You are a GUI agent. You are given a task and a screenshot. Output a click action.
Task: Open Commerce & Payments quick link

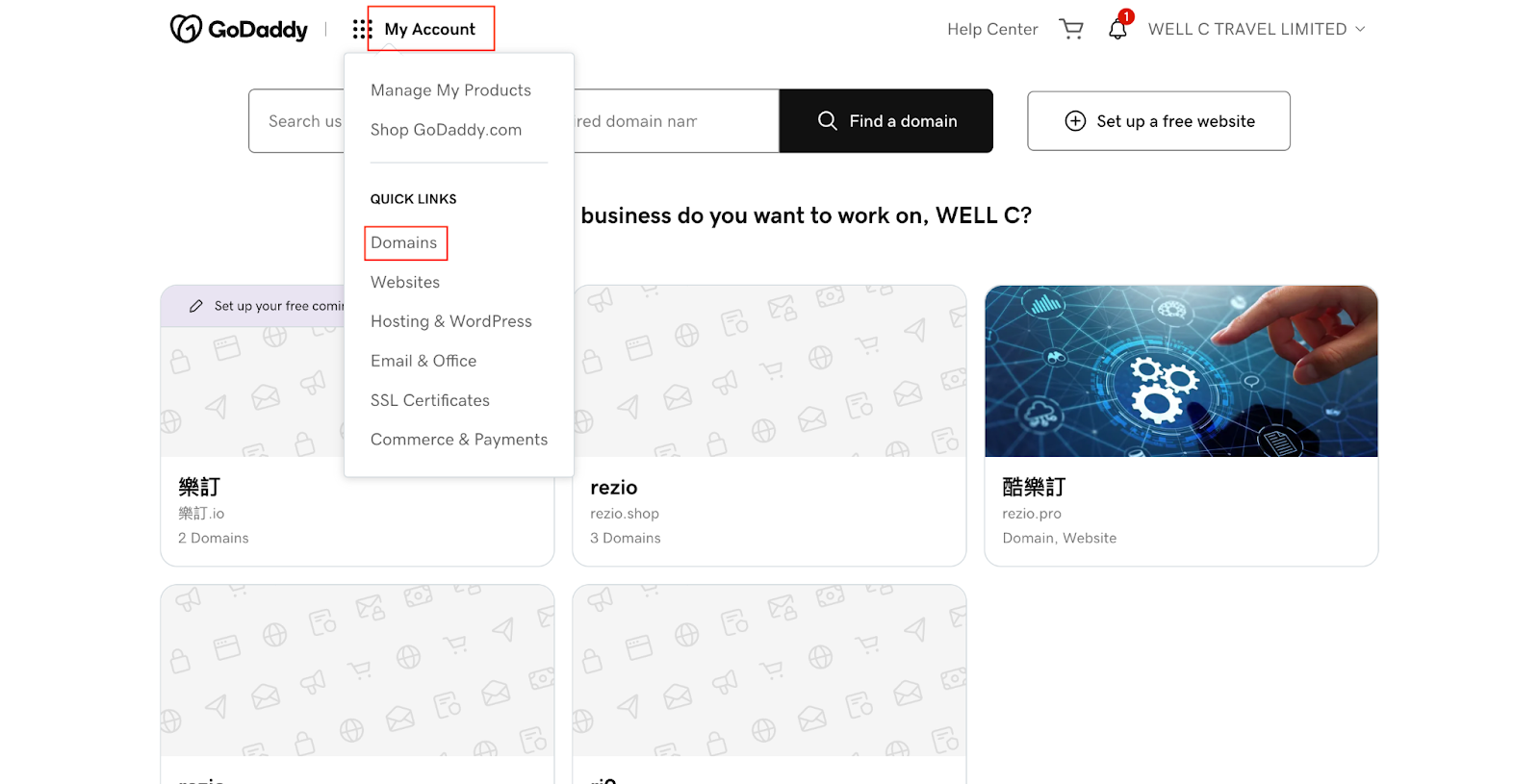(459, 440)
